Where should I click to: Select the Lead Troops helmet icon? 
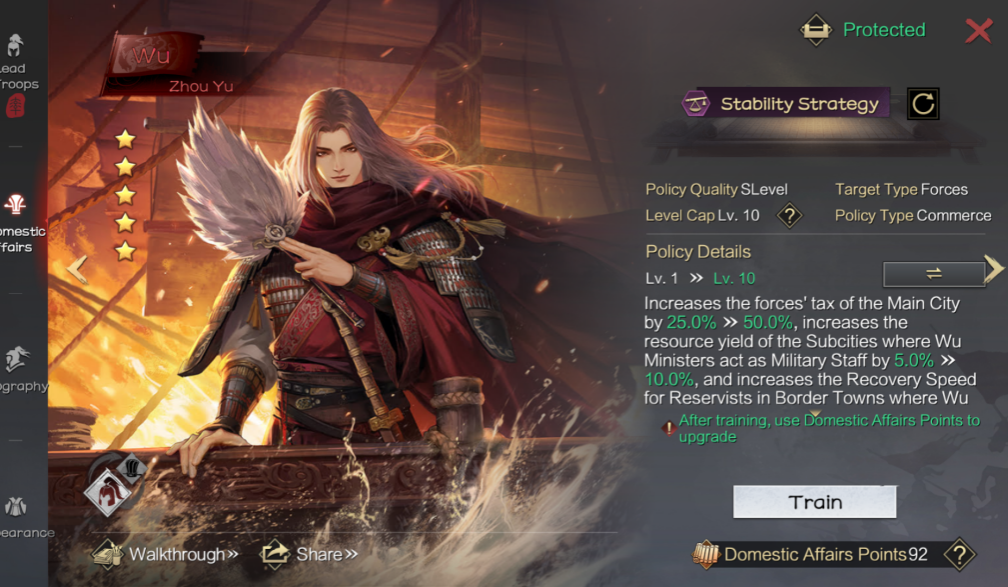click(x=15, y=46)
